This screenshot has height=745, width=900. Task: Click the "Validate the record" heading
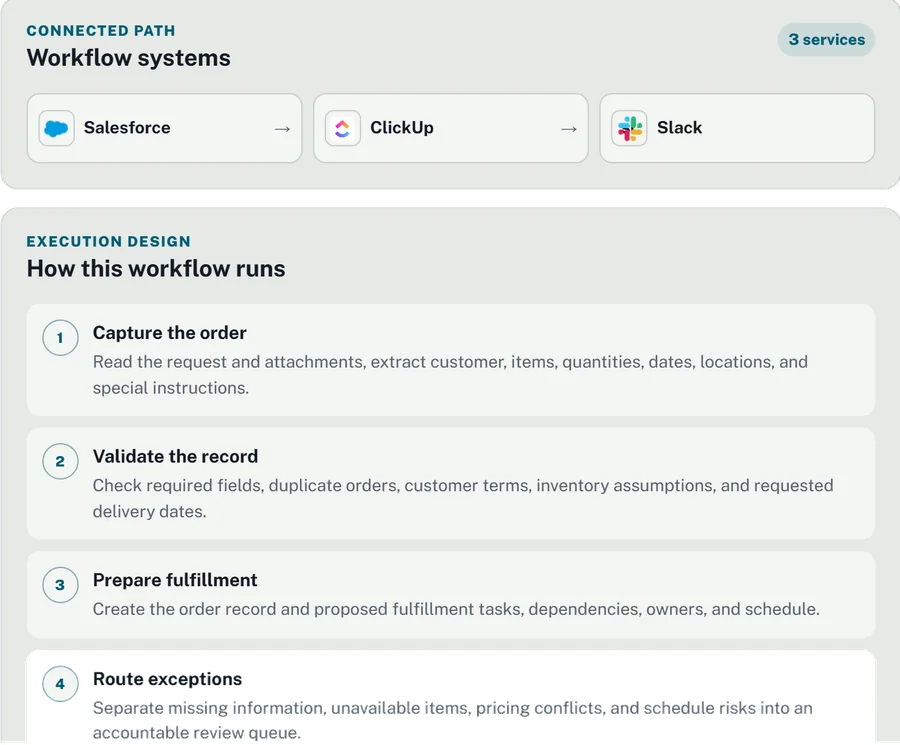click(176, 456)
